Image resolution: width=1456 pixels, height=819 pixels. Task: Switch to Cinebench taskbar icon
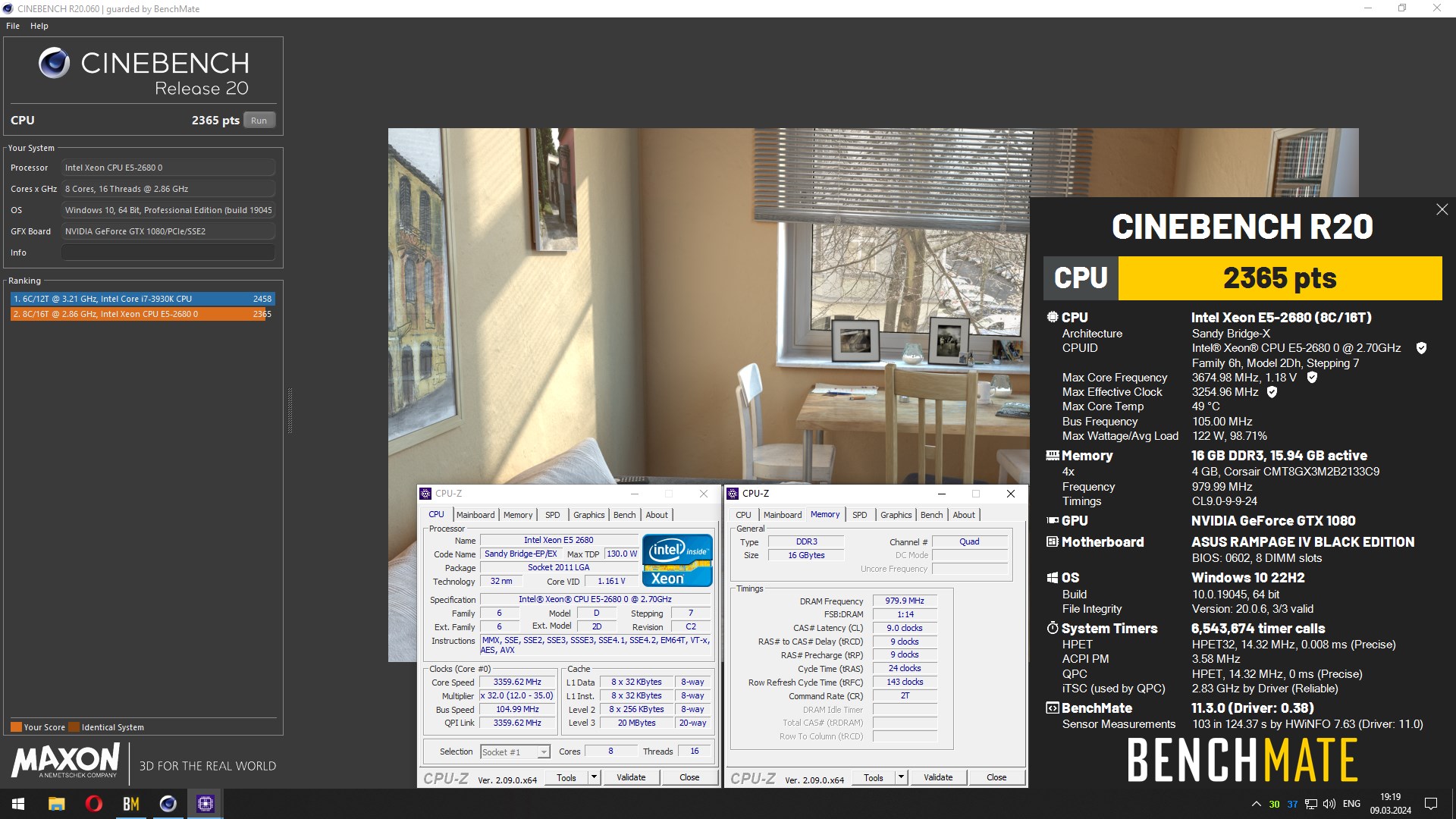[168, 804]
